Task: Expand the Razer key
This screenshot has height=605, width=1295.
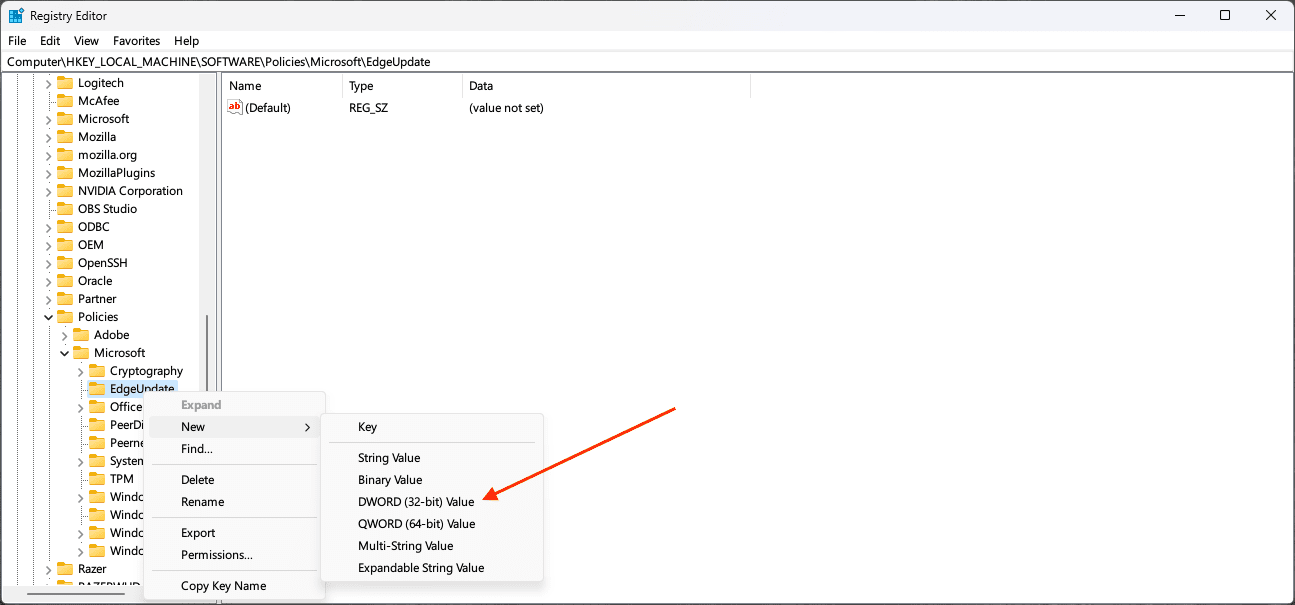Action: 49,569
